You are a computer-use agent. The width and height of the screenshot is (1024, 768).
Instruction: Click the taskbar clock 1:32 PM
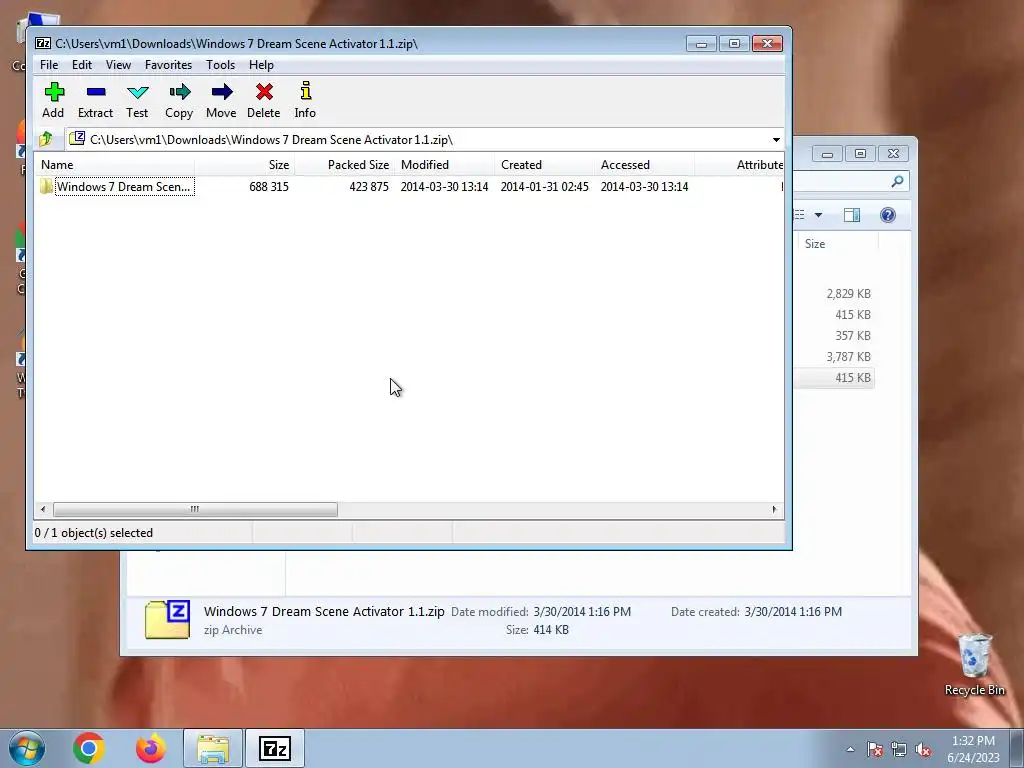(973, 741)
